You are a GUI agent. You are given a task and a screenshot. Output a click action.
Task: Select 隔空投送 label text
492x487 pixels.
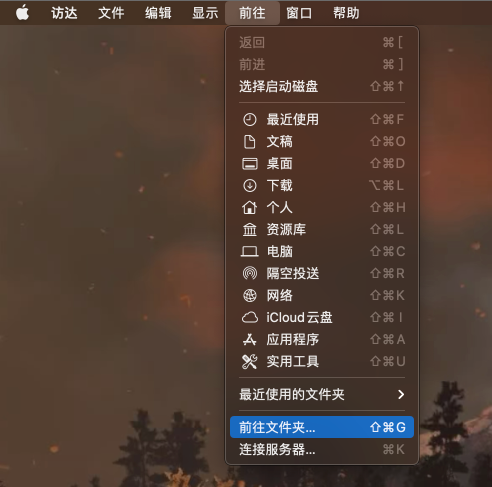coord(292,274)
